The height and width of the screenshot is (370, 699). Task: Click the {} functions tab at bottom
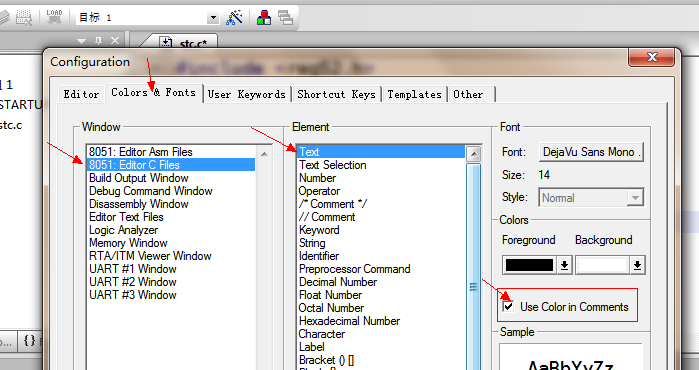(x=29, y=341)
